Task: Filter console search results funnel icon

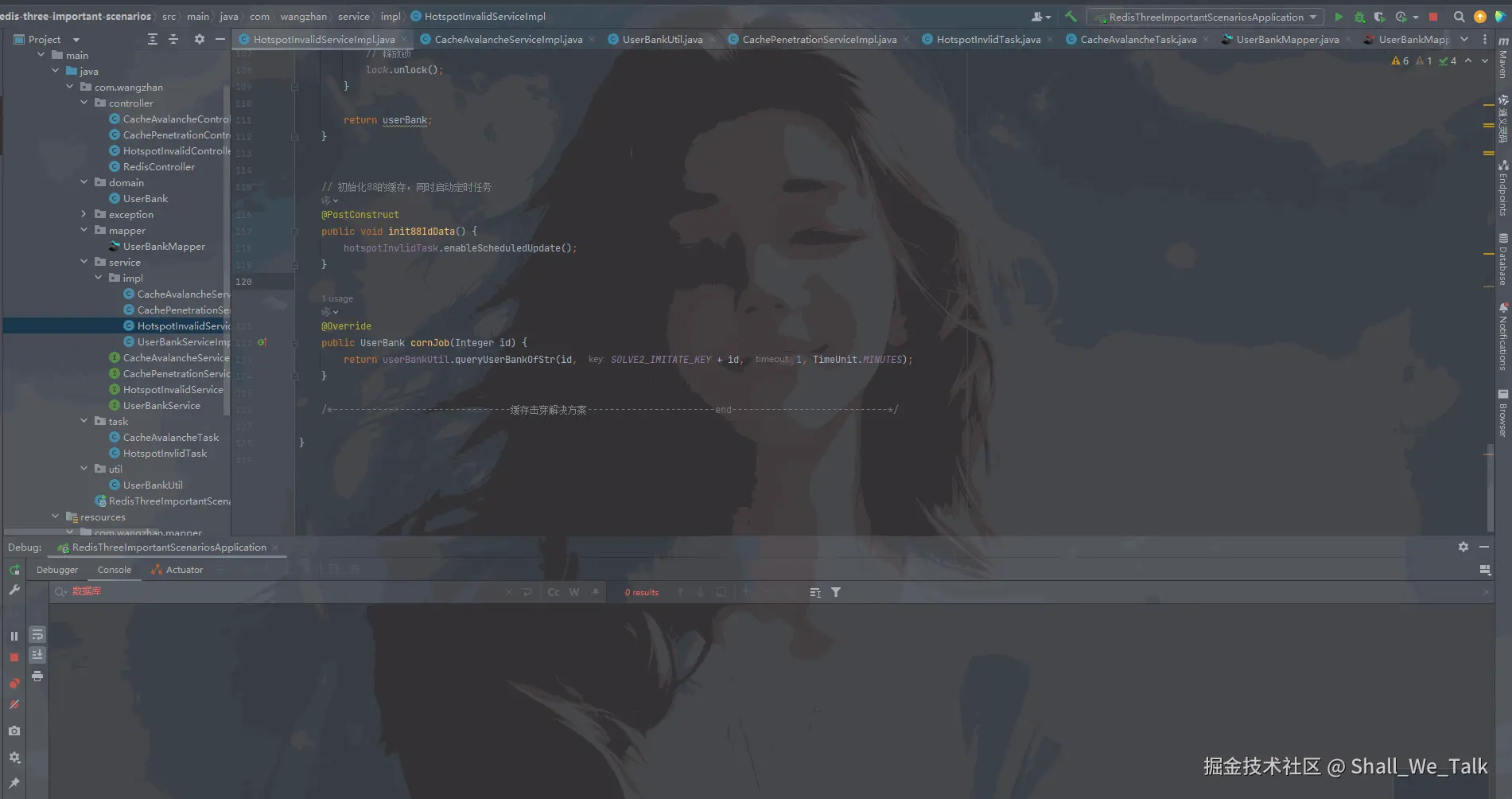Action: click(836, 592)
